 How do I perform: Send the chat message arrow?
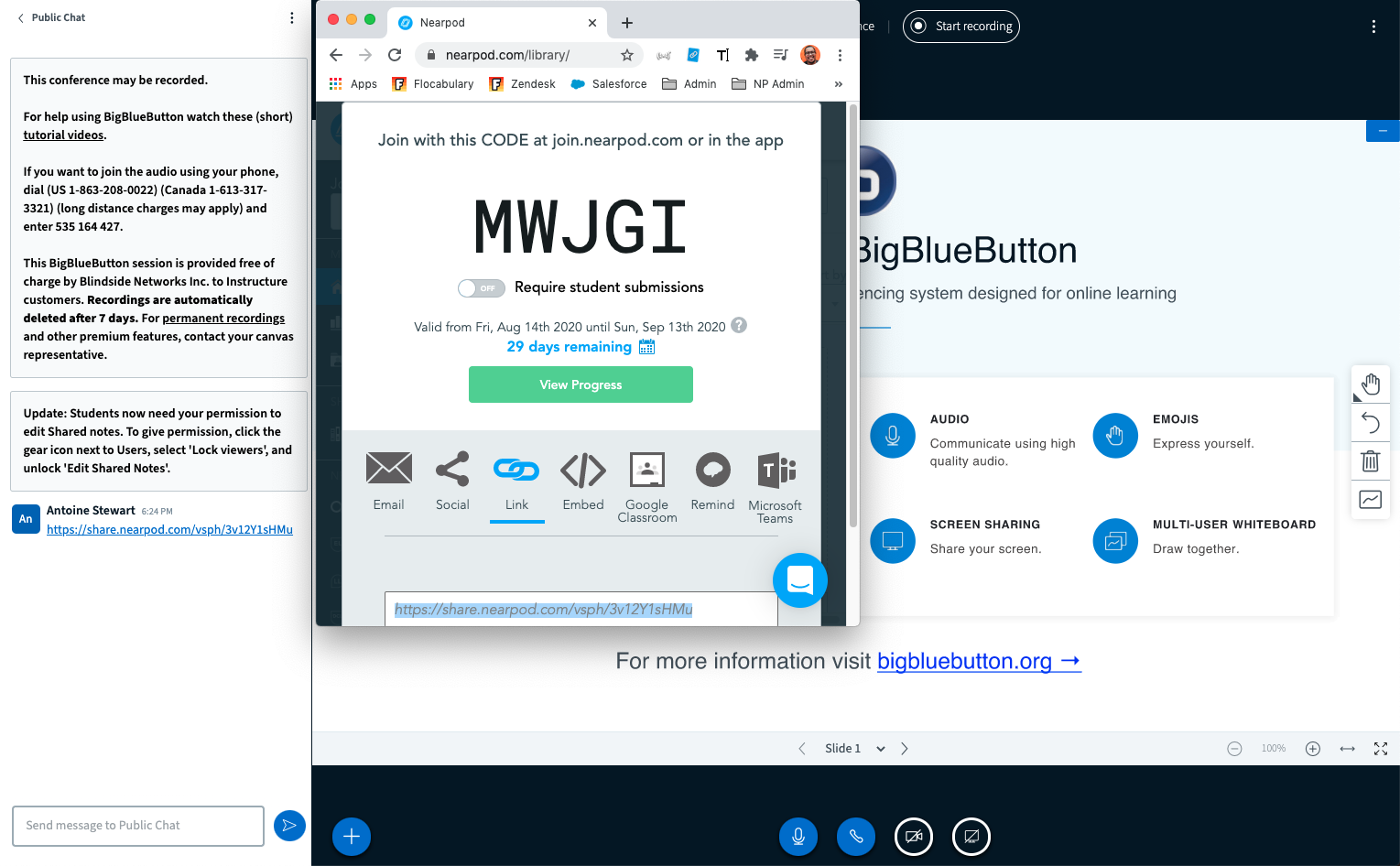[289, 826]
